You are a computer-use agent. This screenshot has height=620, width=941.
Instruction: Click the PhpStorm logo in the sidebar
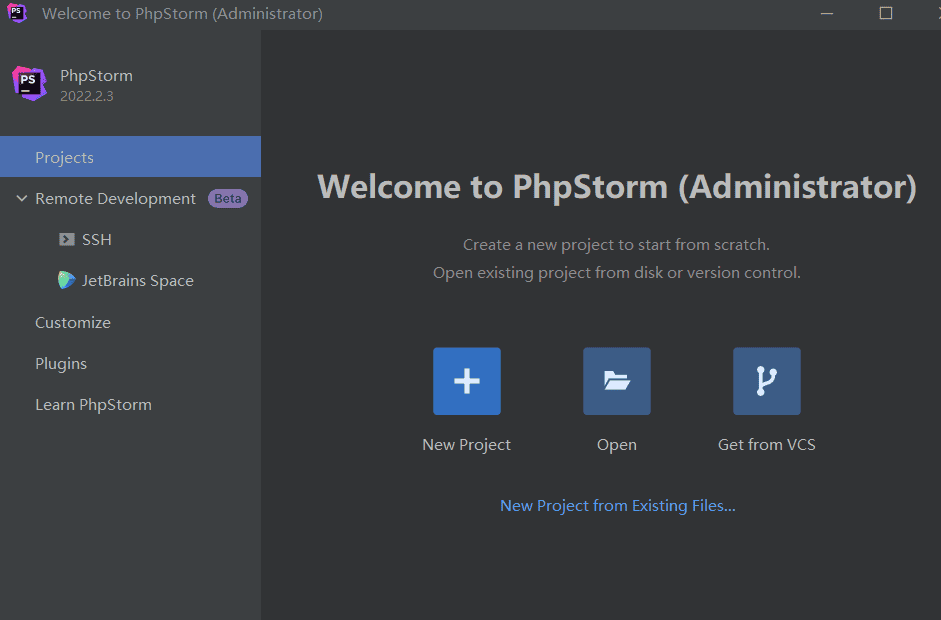pyautogui.click(x=29, y=84)
